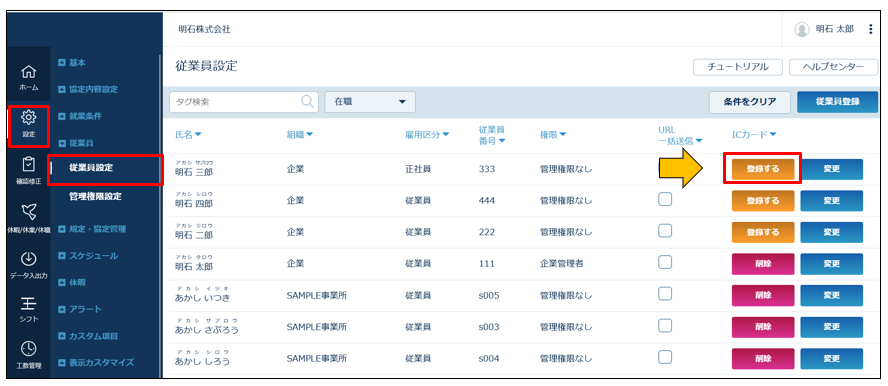Click 削除 for あかし しろう
This screenshot has height=386, width=888.
click(763, 359)
